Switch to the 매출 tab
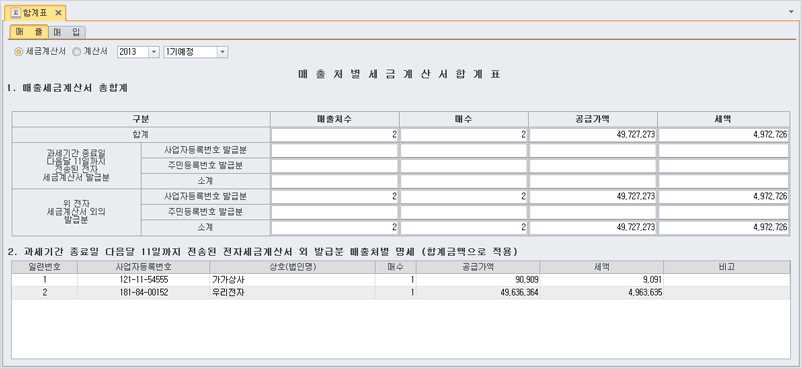Screen dimensions: 802x369 click(29, 32)
